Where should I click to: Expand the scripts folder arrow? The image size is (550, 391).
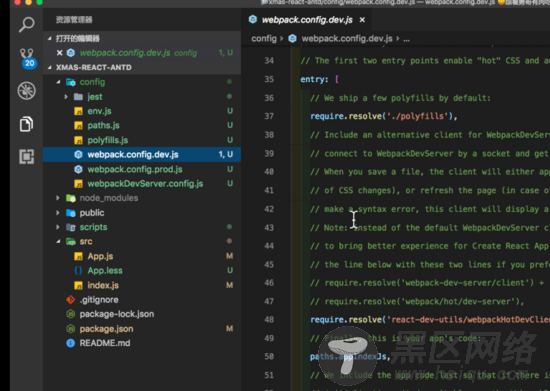coord(58,227)
